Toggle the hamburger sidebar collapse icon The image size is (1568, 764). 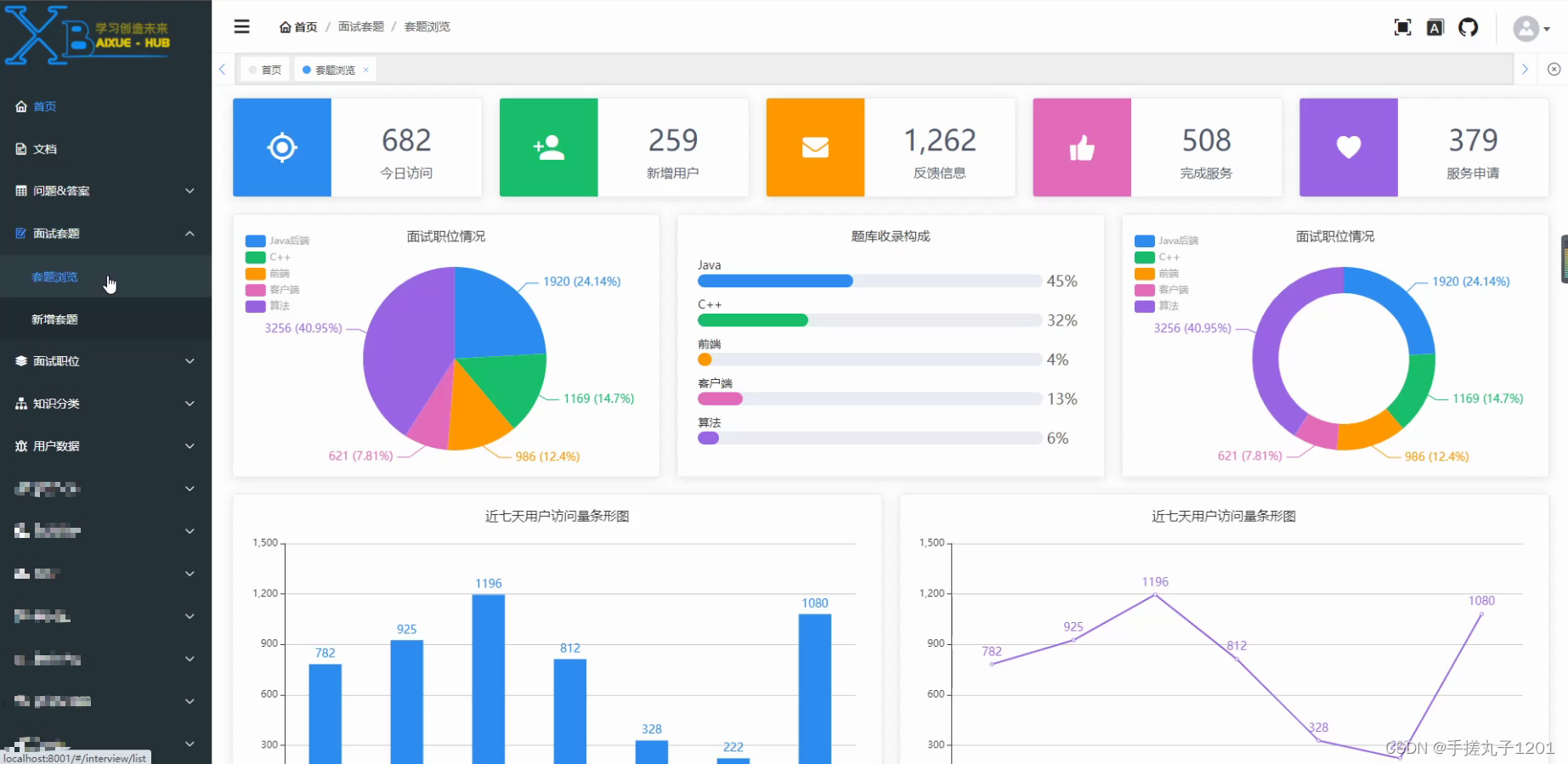pos(242,26)
